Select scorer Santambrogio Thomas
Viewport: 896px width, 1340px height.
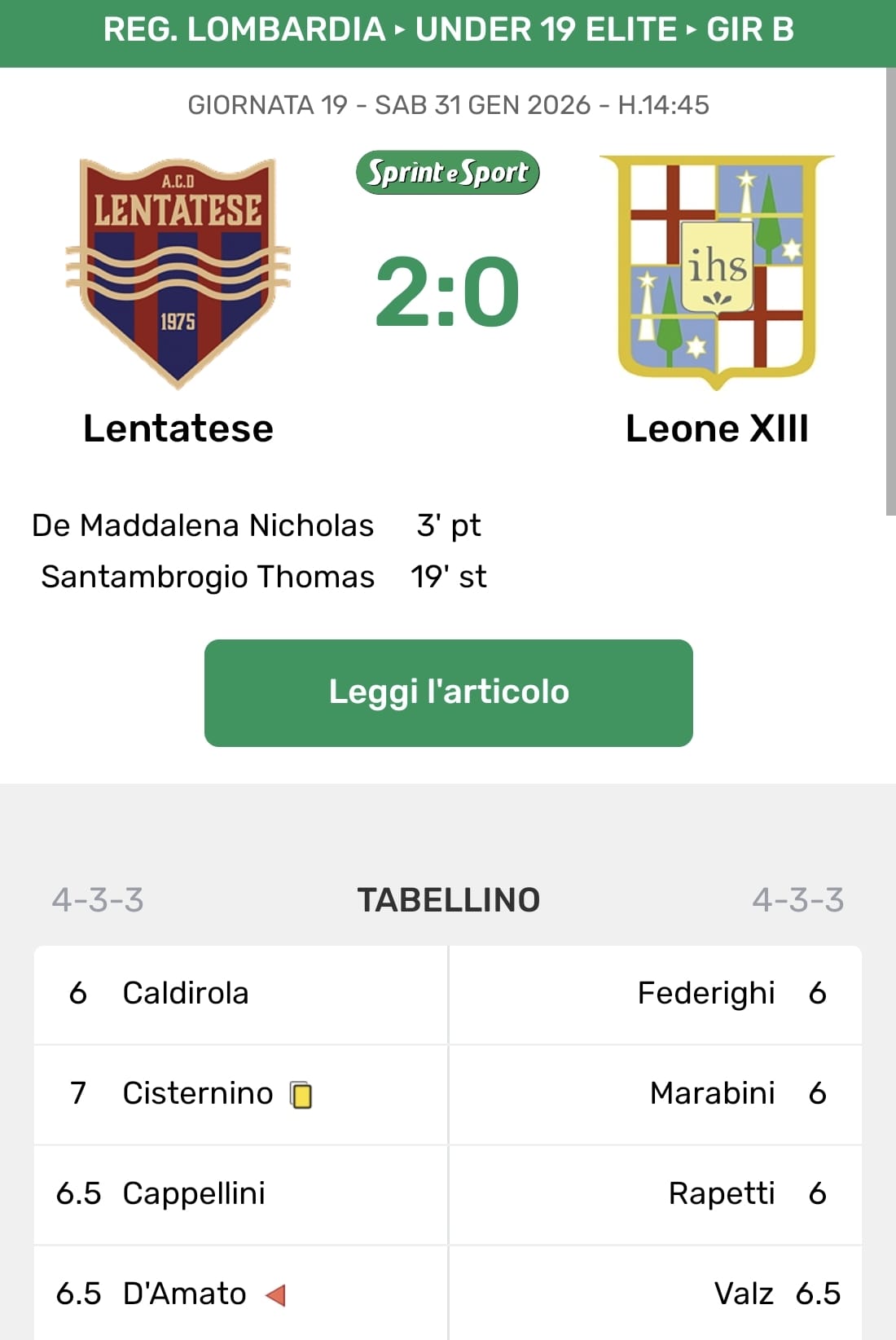[208, 577]
